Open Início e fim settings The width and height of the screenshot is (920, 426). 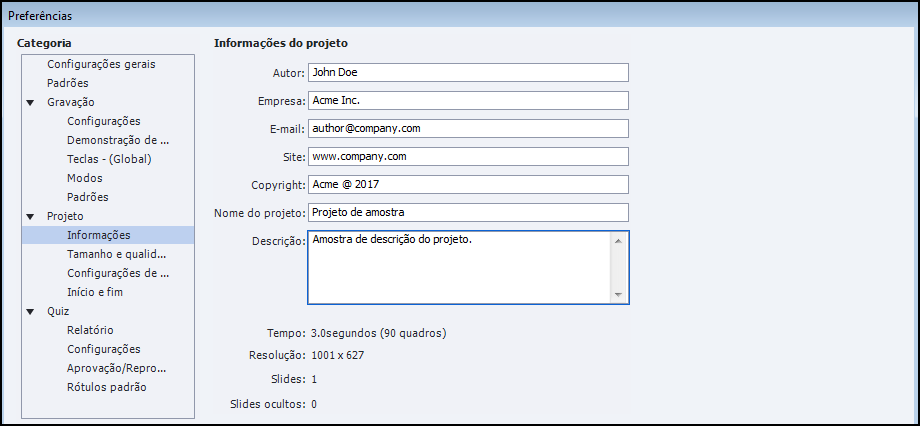coord(95,292)
